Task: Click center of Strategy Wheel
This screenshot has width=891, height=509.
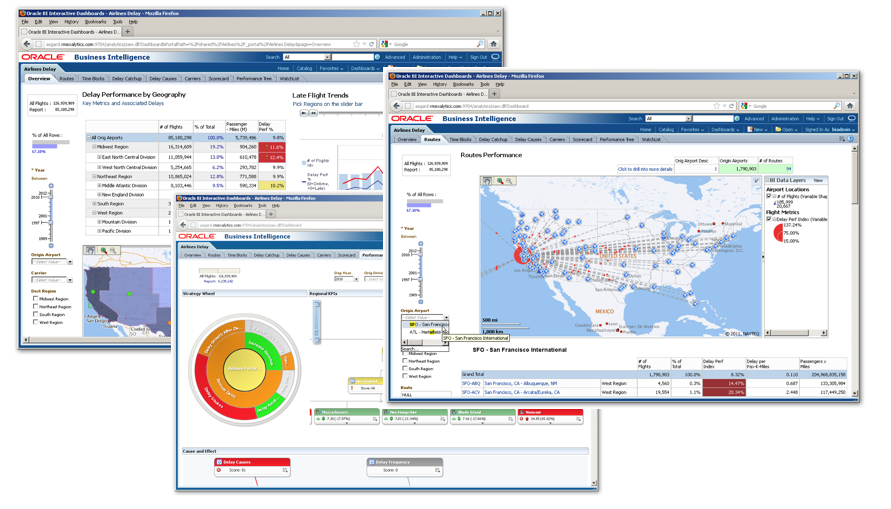Action: 244,369
